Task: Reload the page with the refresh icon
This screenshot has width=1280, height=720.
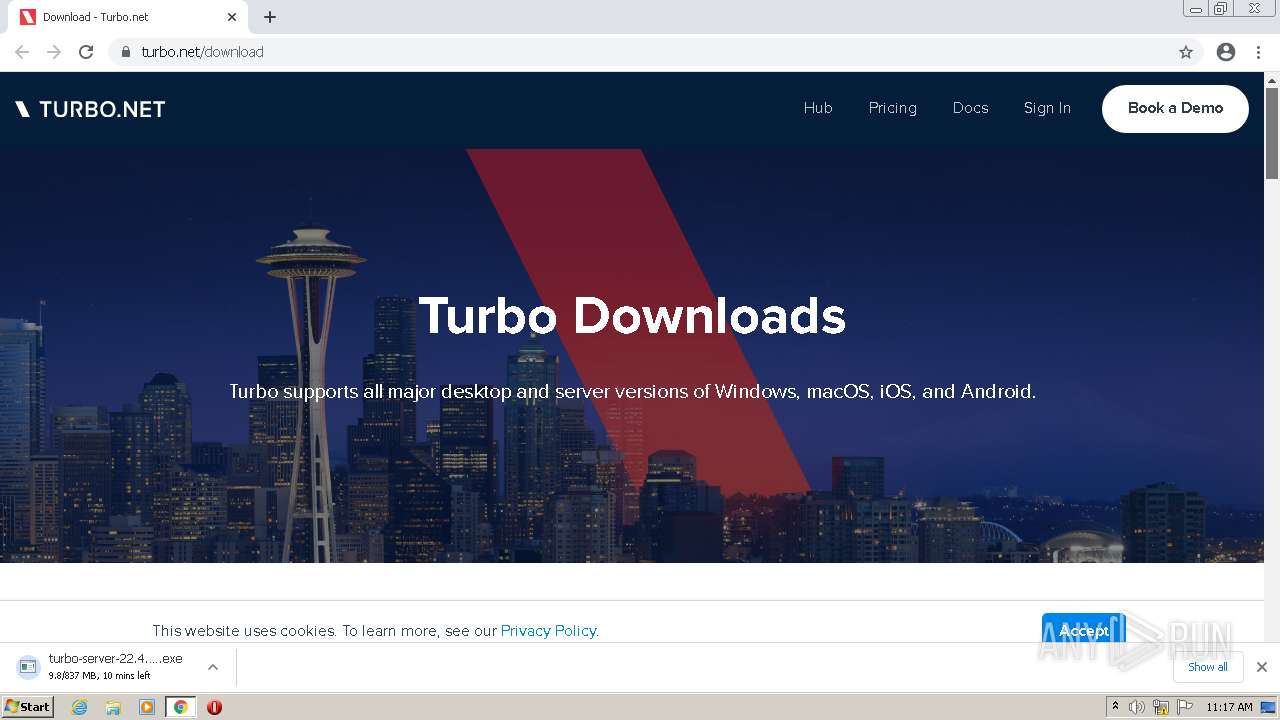Action: [86, 52]
